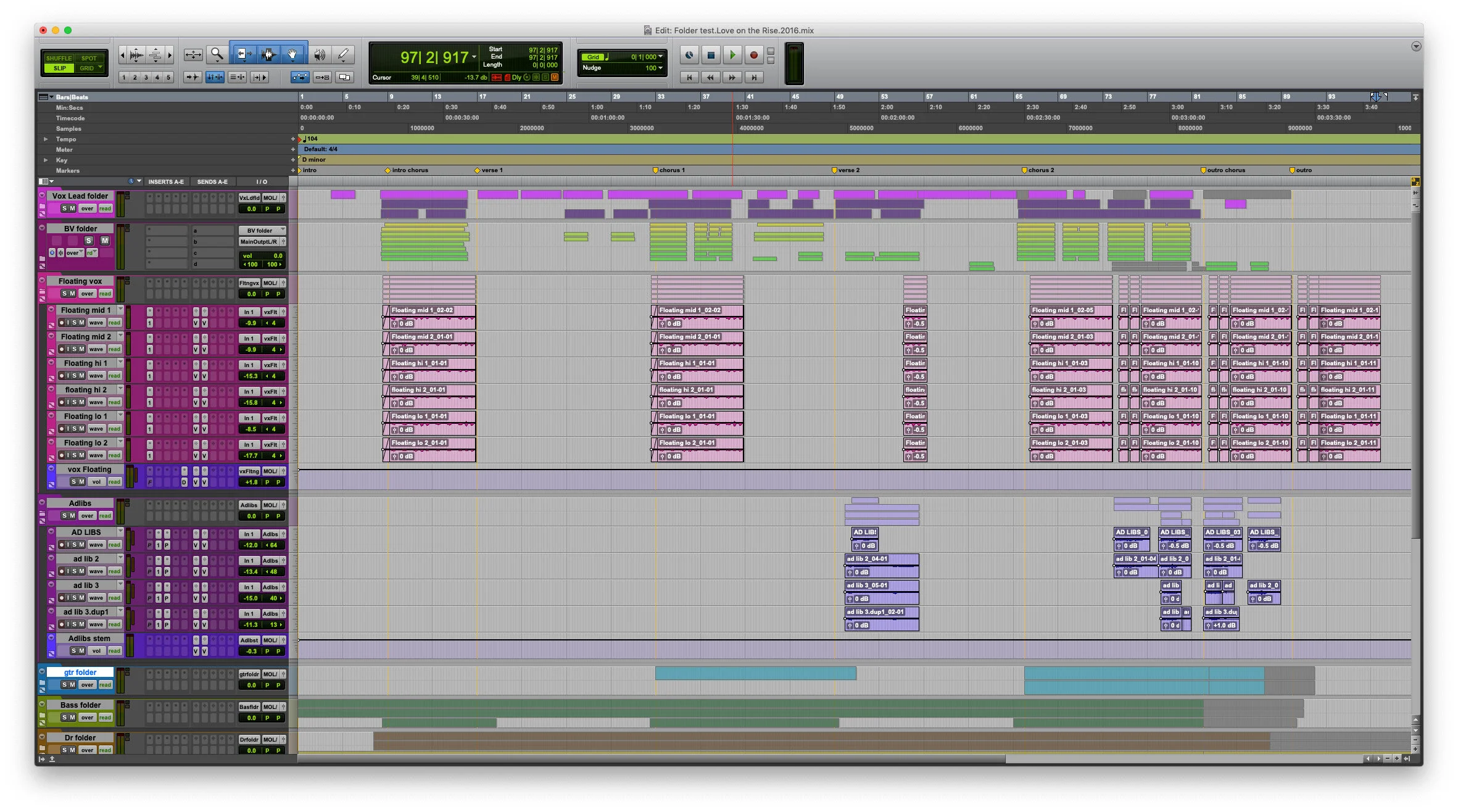Mute the BV folder track
The image size is (1458, 812).
click(105, 241)
